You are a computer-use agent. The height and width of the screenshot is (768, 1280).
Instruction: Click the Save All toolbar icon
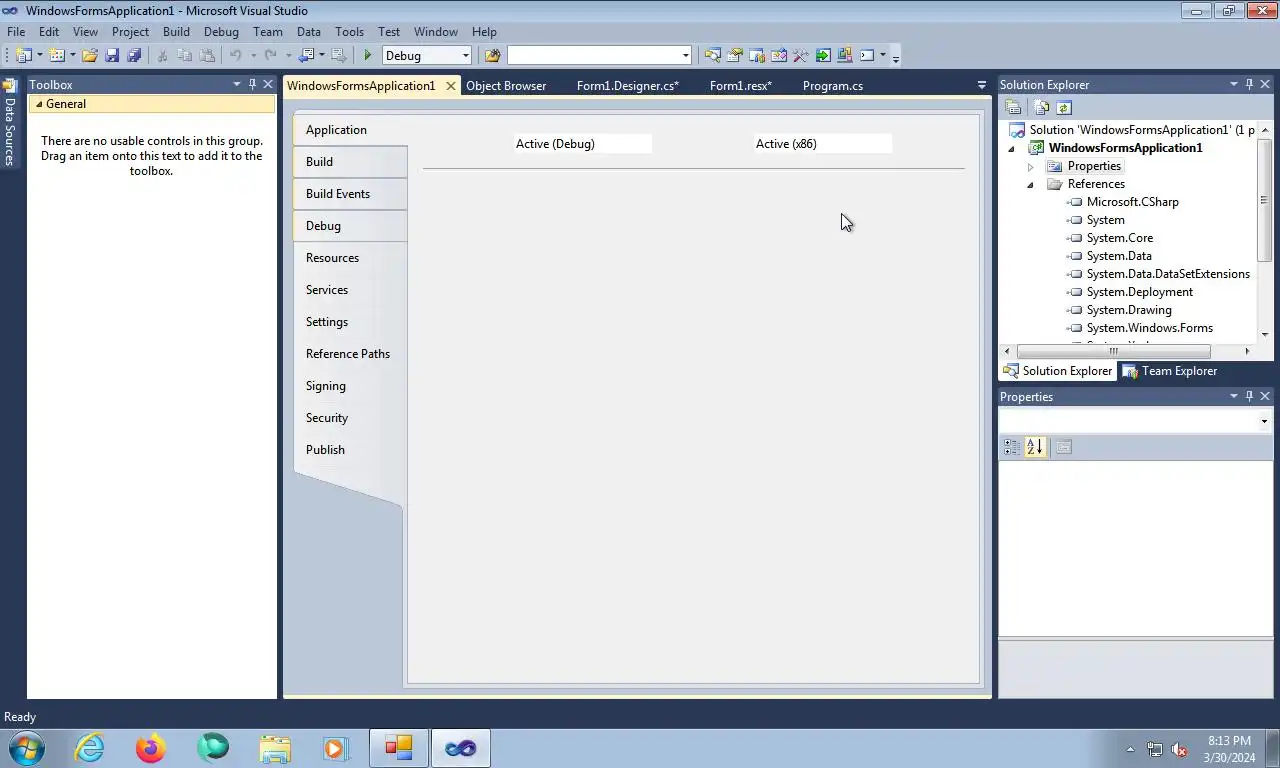(x=134, y=56)
